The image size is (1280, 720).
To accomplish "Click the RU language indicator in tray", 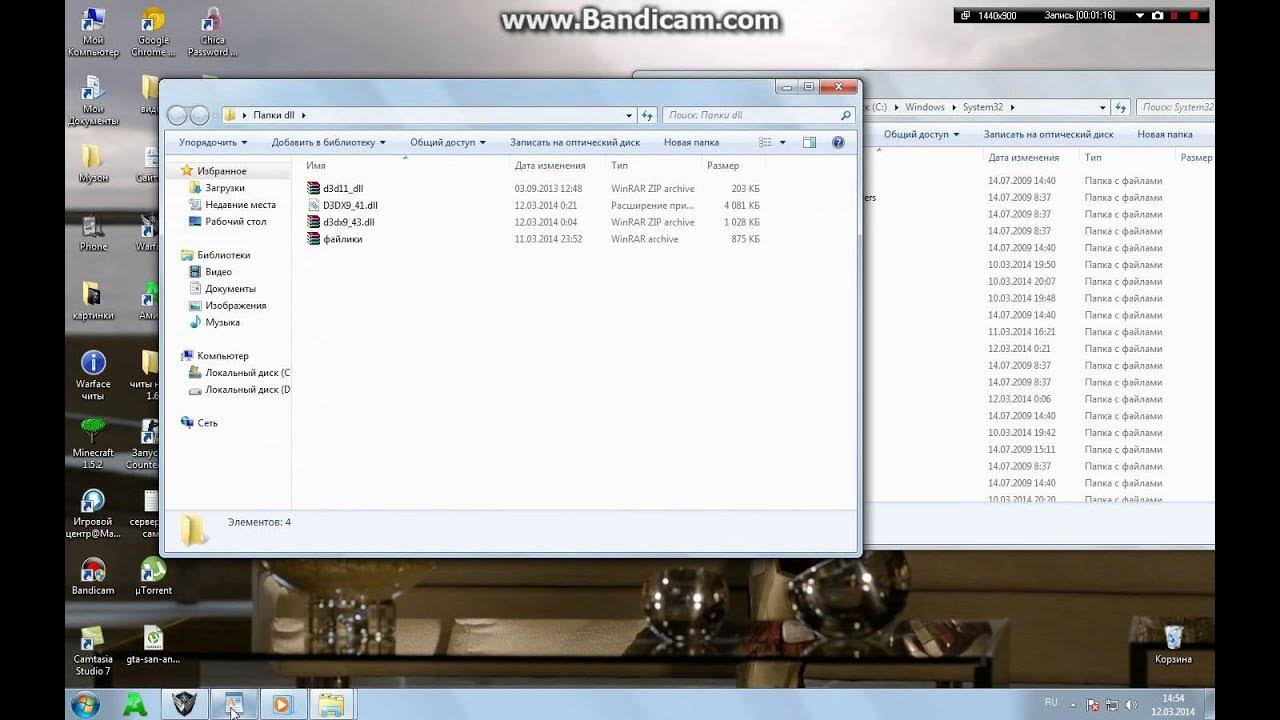I will pyautogui.click(x=1051, y=703).
